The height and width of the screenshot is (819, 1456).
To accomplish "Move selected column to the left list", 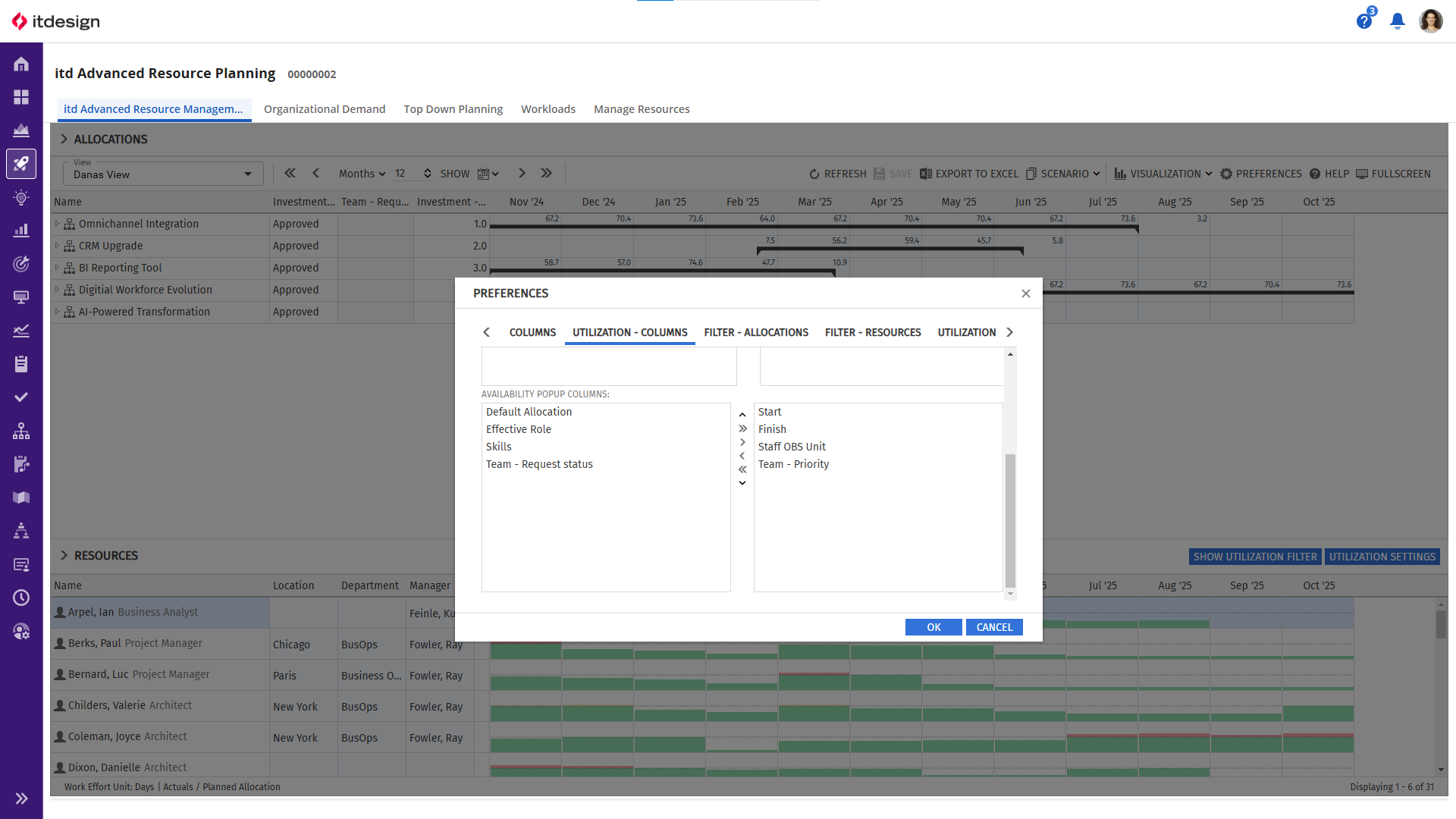I will coord(742,456).
